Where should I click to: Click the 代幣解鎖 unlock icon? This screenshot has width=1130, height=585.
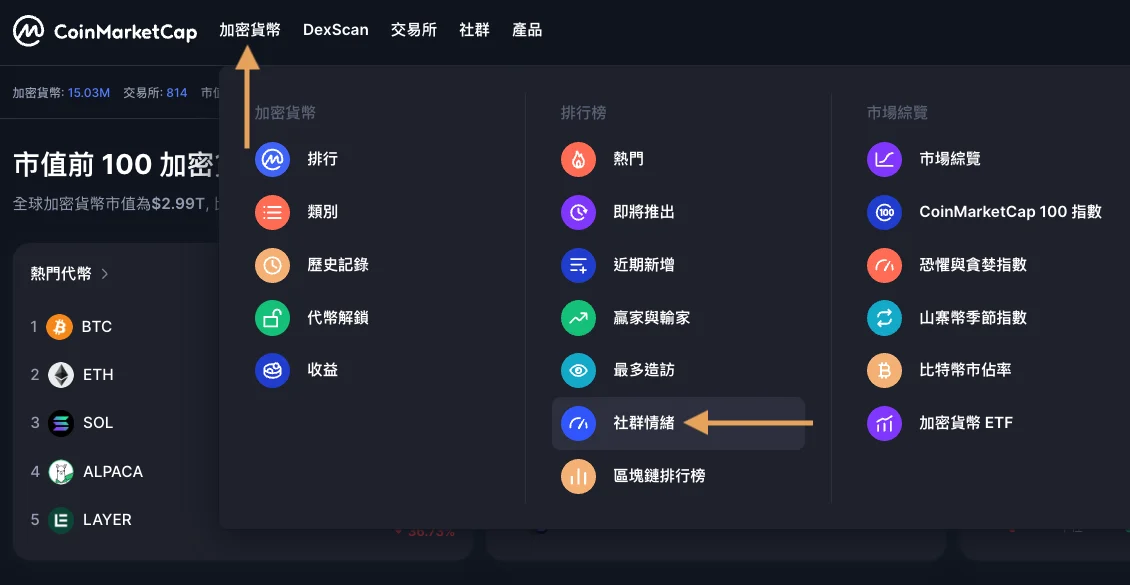pos(272,318)
